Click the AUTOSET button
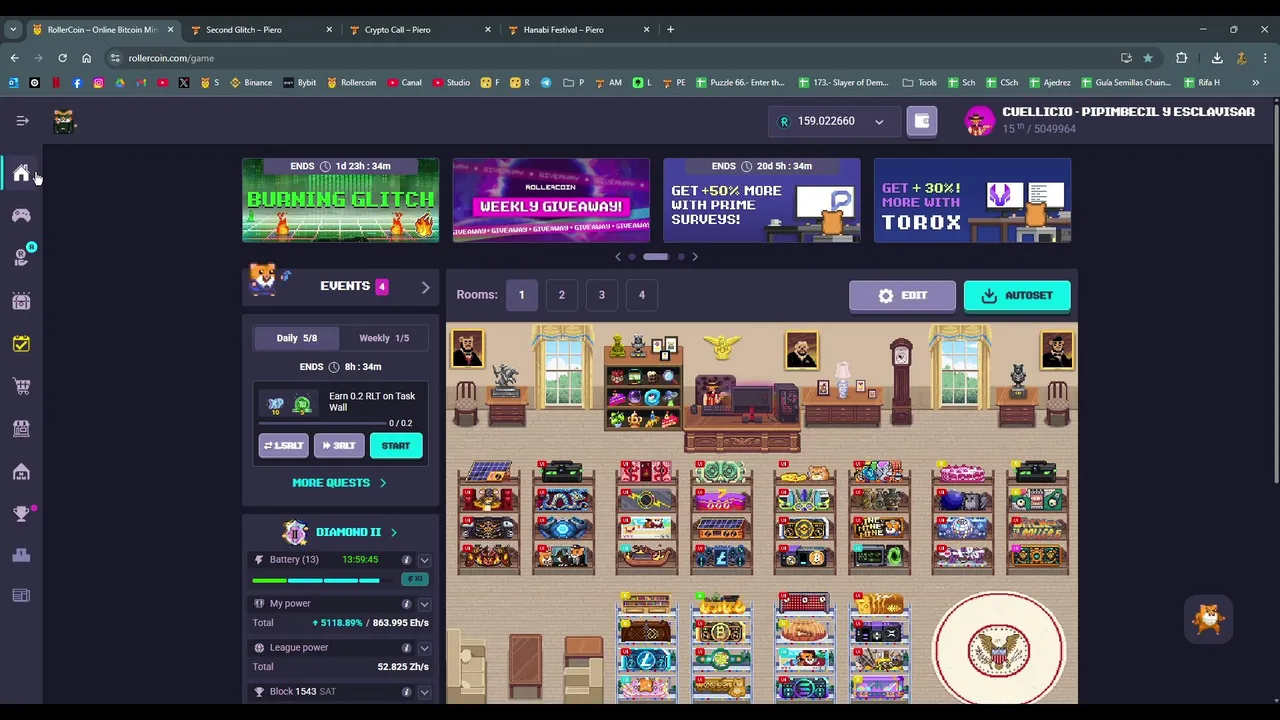1280x720 pixels. click(1016, 295)
